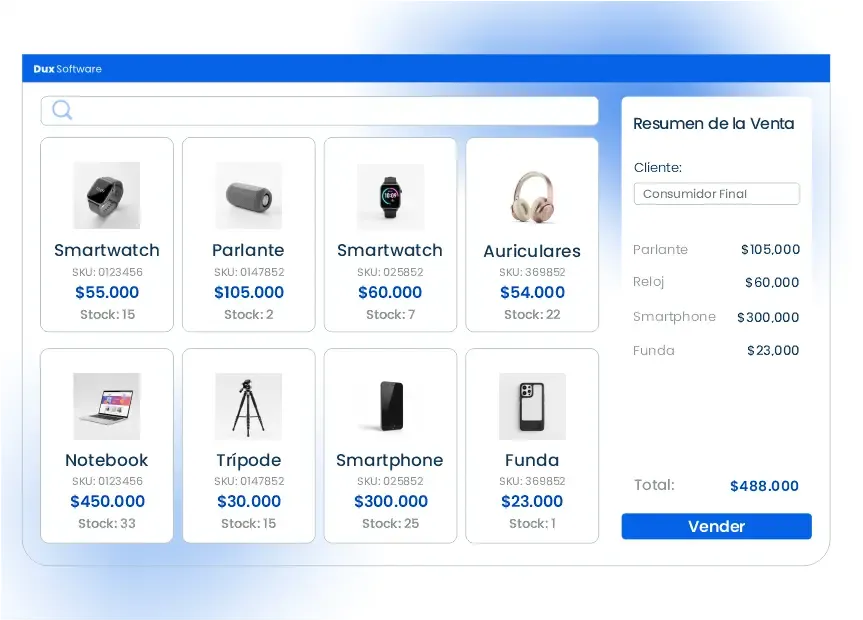Focus the product search bar
This screenshot has width=863, height=620.
click(x=319, y=111)
